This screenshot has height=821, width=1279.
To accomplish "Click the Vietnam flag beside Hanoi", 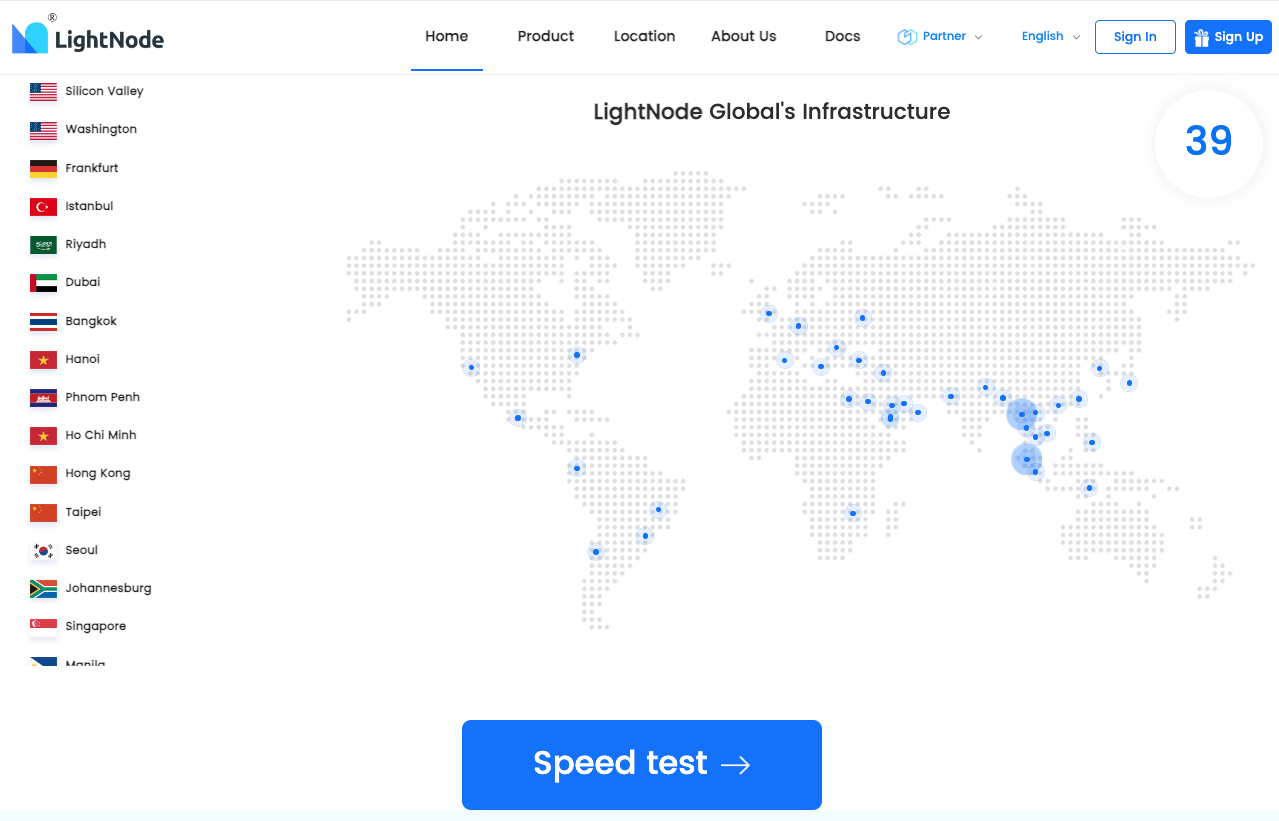I will click(41, 359).
